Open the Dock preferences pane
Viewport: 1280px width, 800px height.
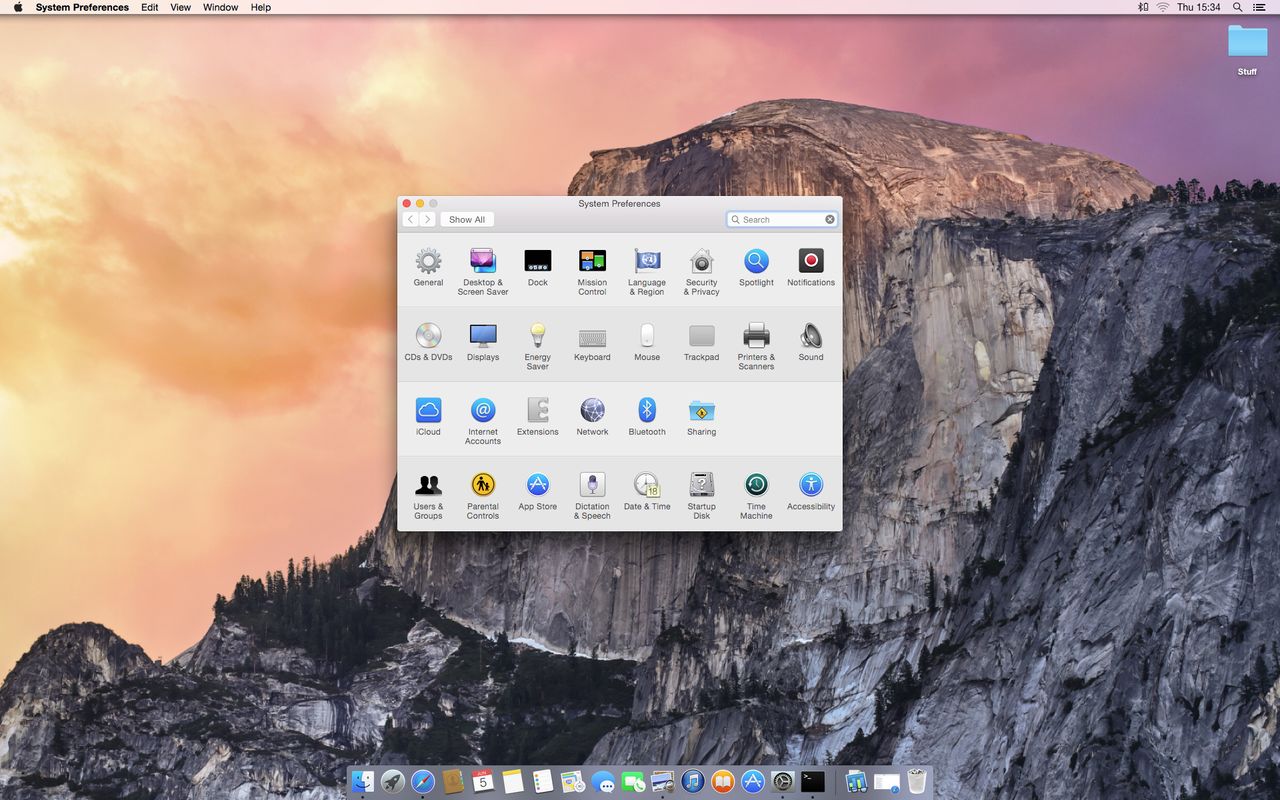538,267
